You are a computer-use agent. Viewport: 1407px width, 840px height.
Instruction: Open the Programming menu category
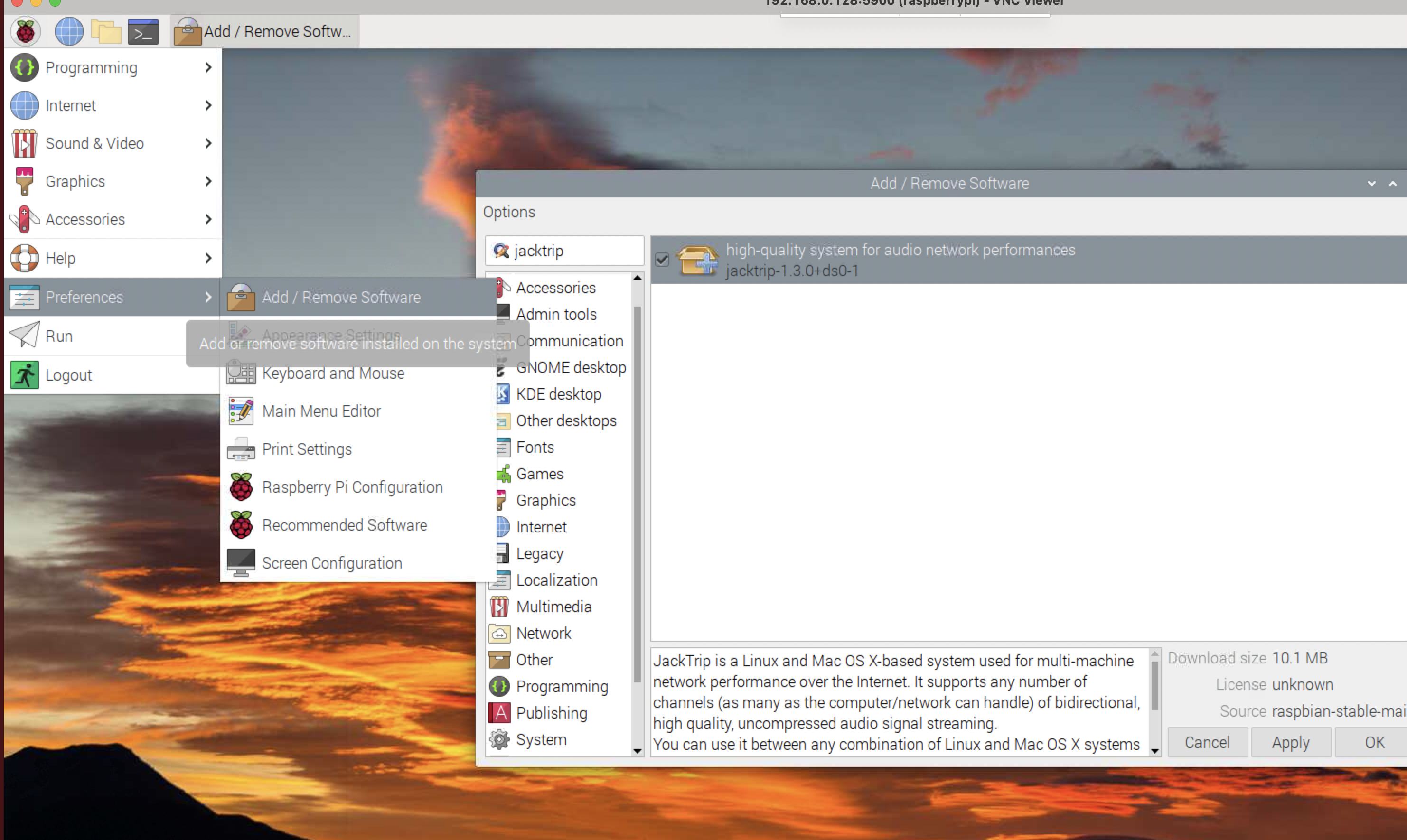tap(113, 67)
